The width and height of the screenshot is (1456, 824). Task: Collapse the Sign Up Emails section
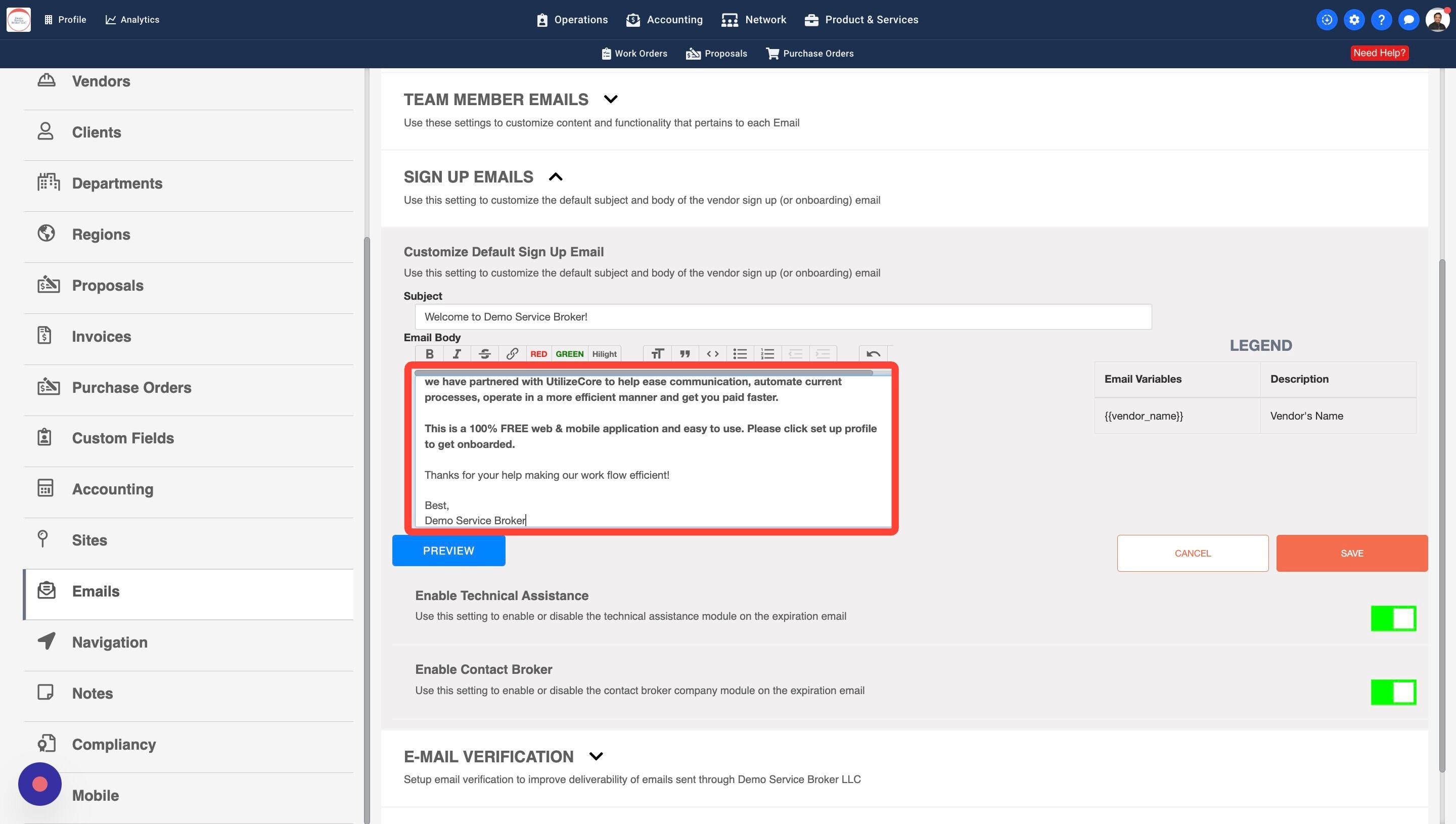tap(555, 177)
